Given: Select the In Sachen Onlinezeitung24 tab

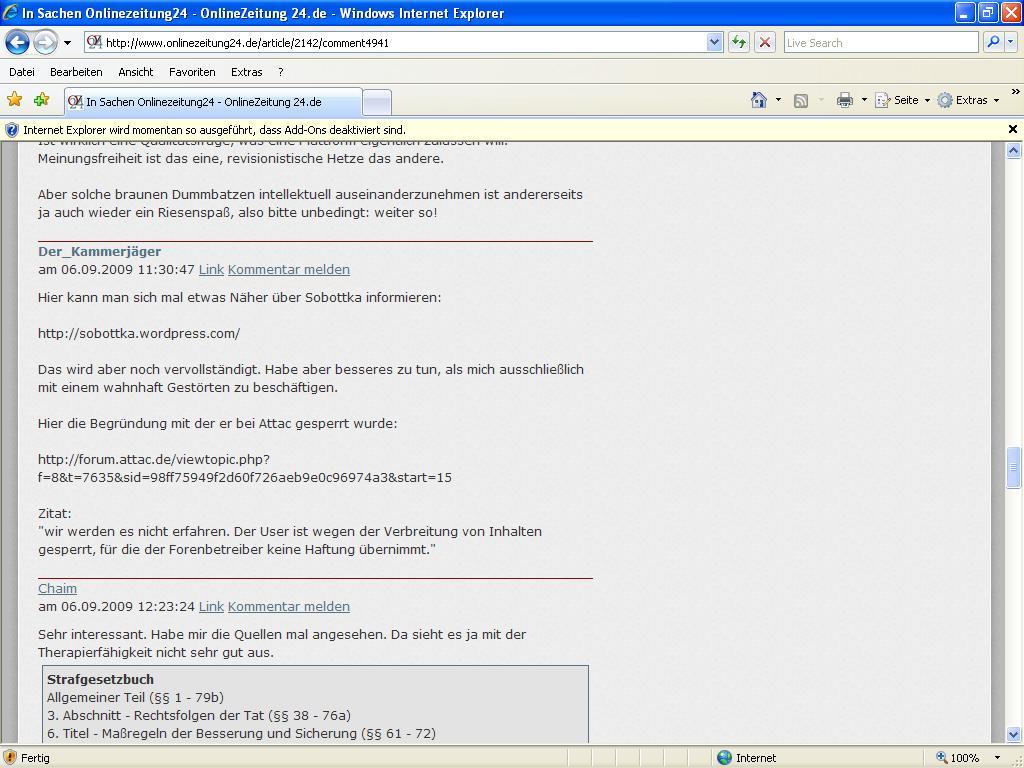Looking at the screenshot, I should click(213, 102).
